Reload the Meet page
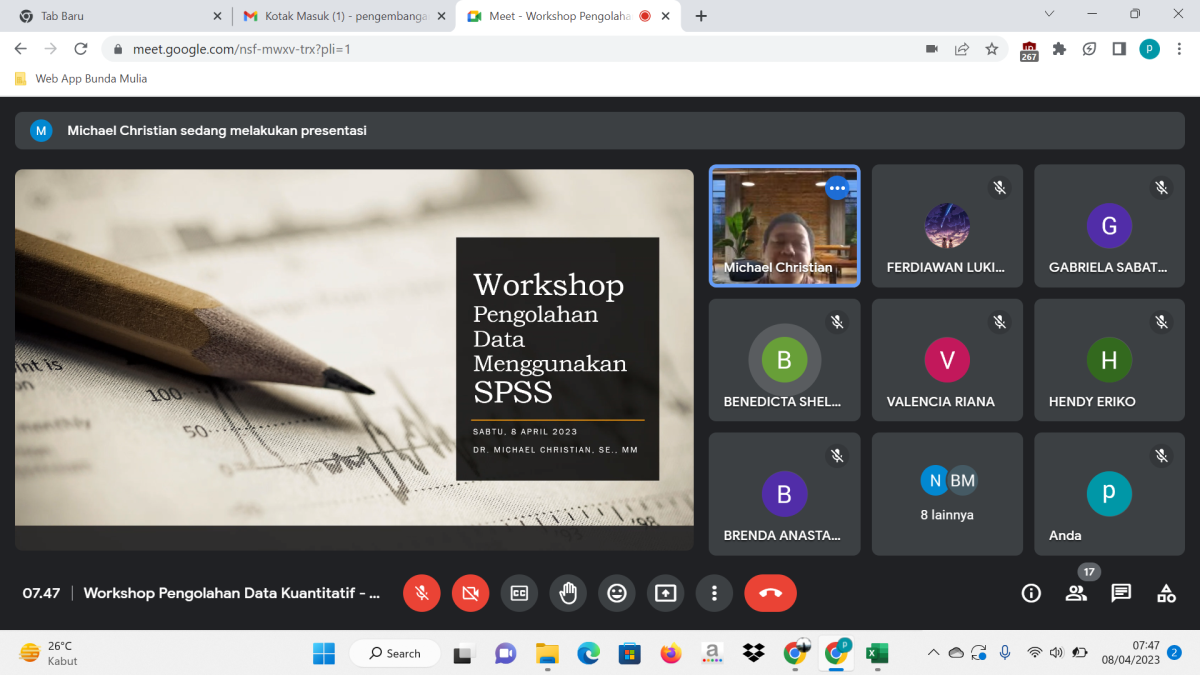This screenshot has height=675, width=1200. point(81,49)
